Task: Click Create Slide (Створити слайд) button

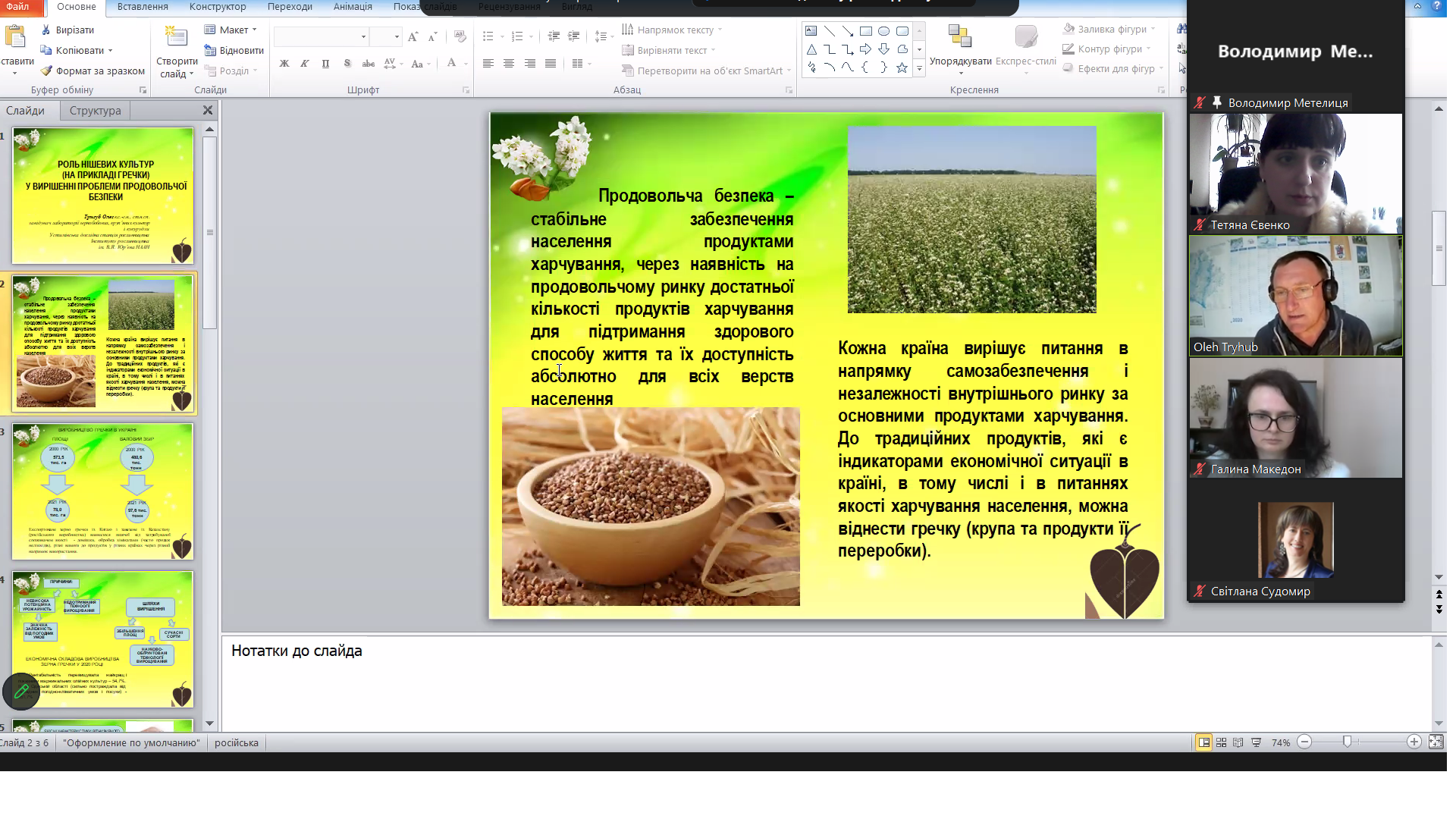Action: coord(177,51)
